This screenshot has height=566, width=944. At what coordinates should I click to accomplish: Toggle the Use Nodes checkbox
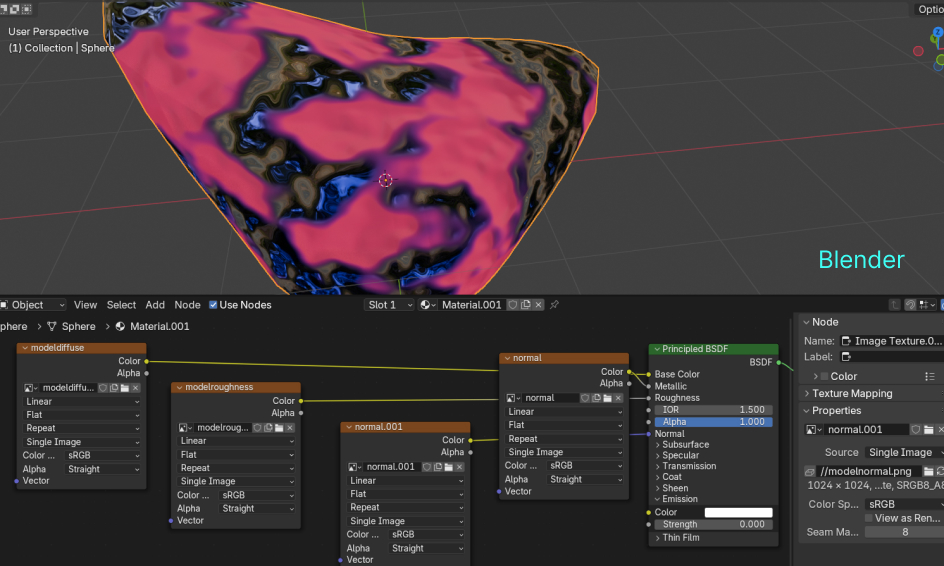point(212,305)
